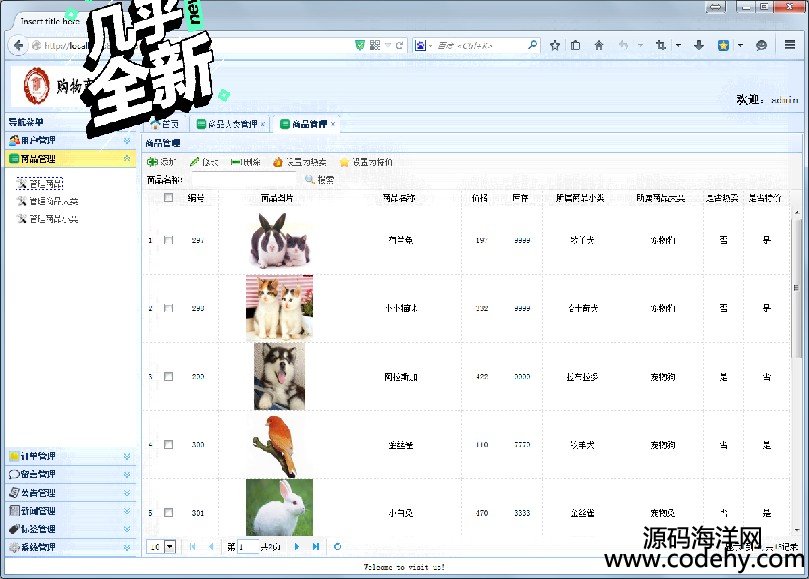The image size is (809, 579).
Task: Toggle the select-all checkbox in table header
Action: click(168, 198)
